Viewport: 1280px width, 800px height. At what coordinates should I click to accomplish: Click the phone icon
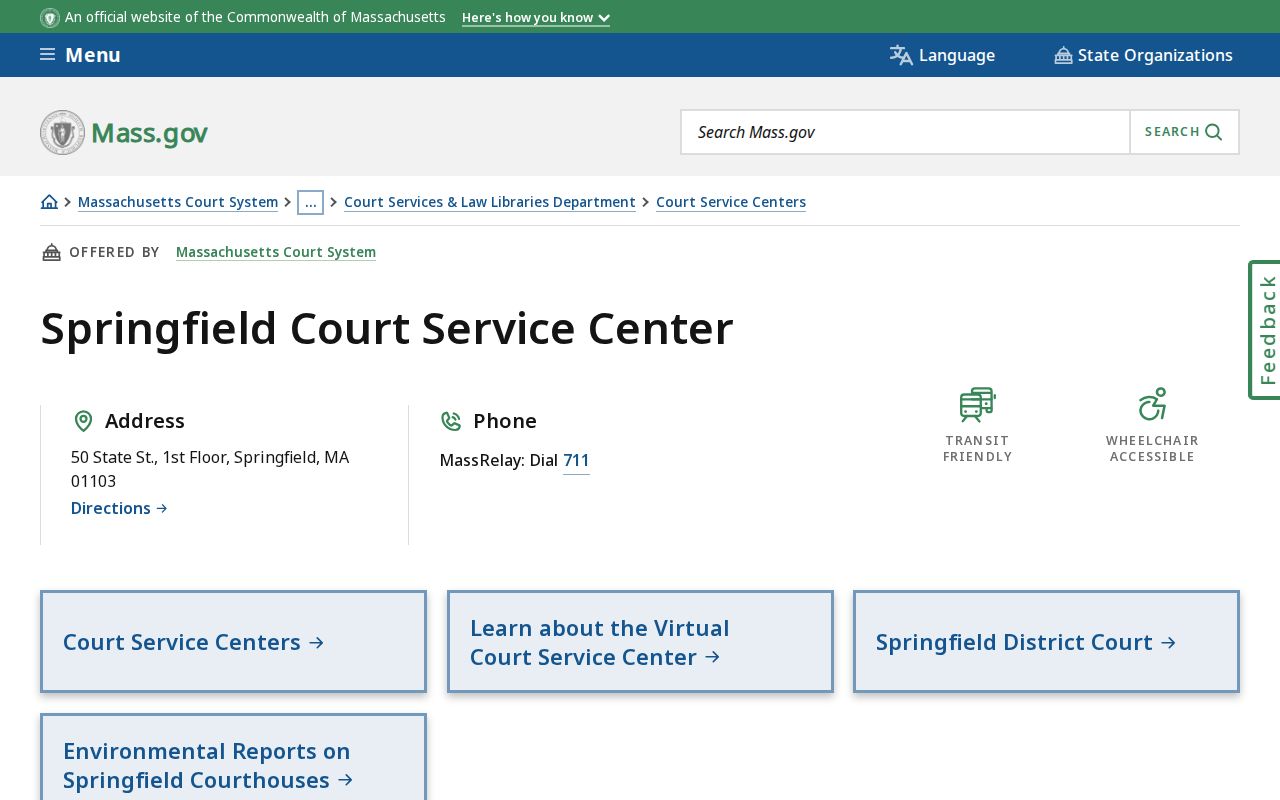click(x=451, y=421)
